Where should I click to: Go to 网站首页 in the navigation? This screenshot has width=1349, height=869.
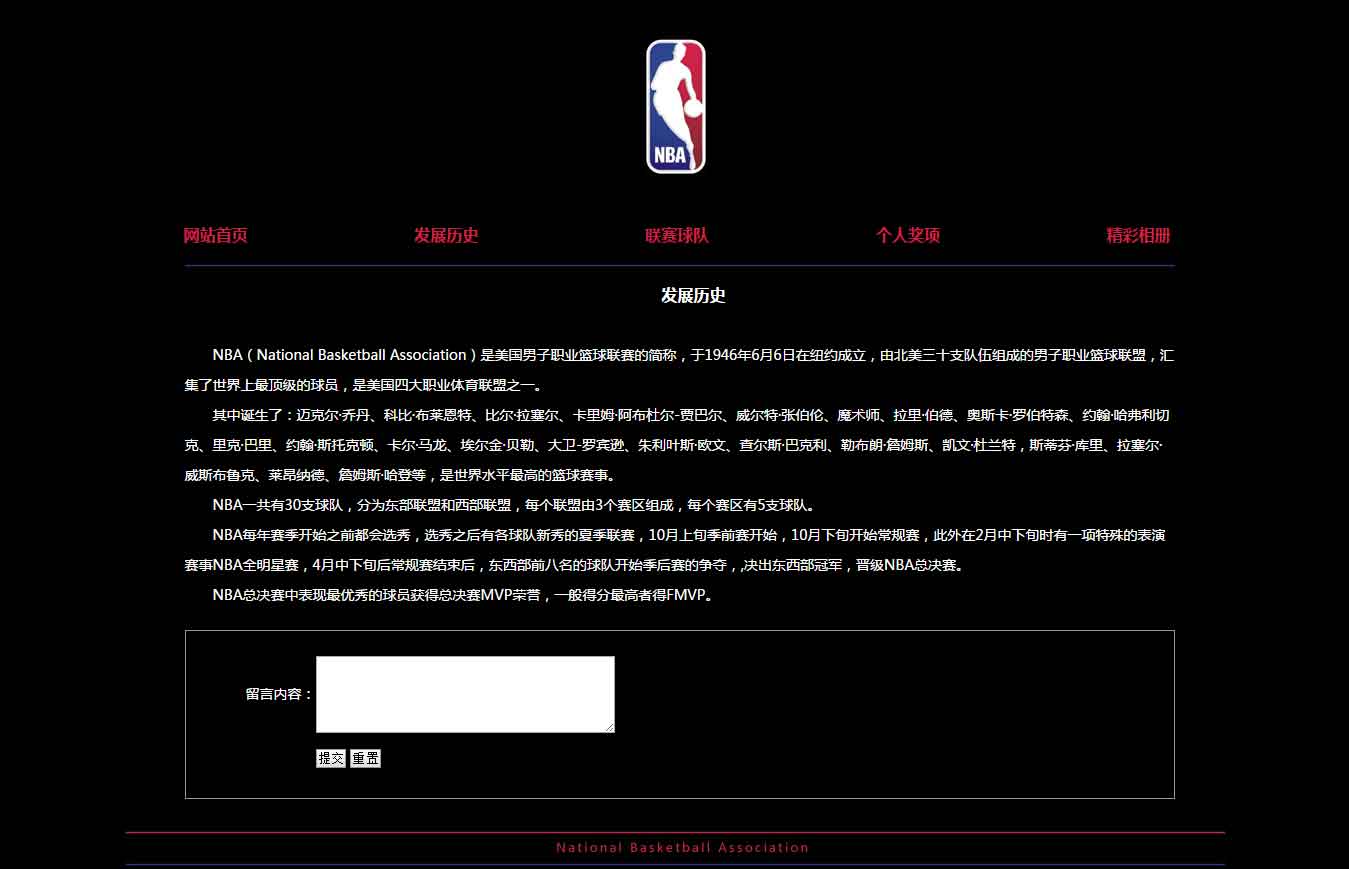(215, 236)
